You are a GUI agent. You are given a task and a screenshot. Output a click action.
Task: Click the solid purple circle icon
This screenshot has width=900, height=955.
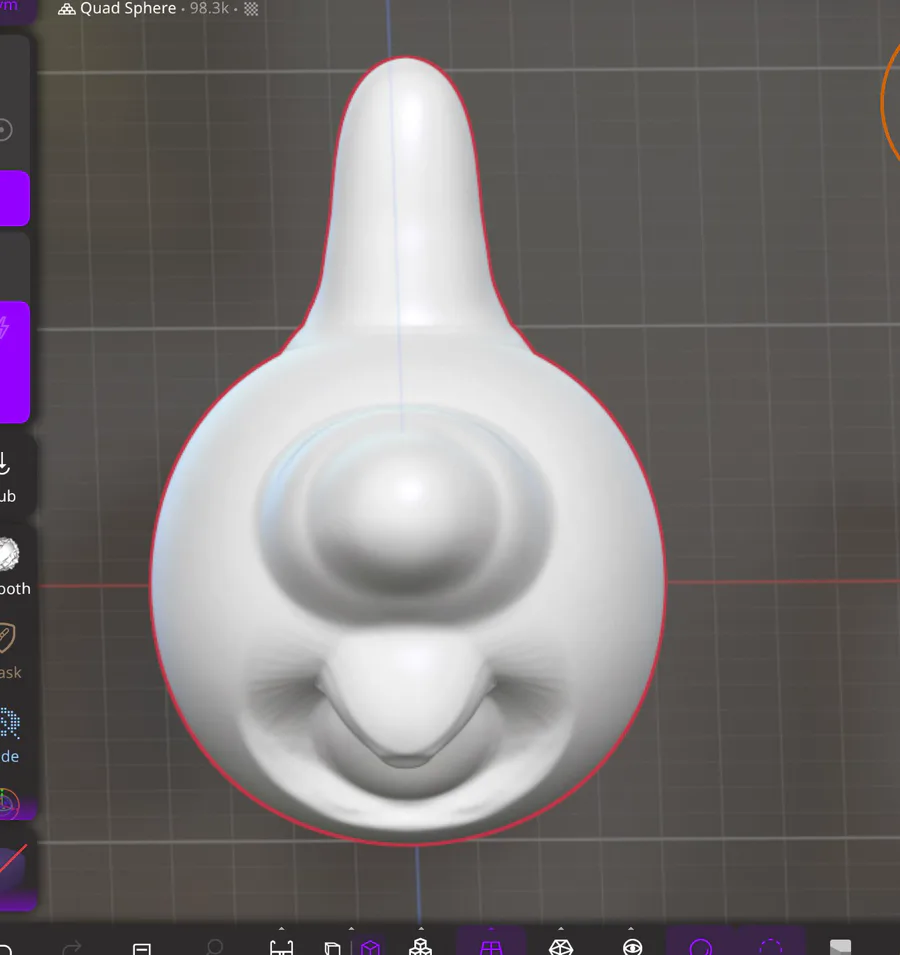point(700,948)
